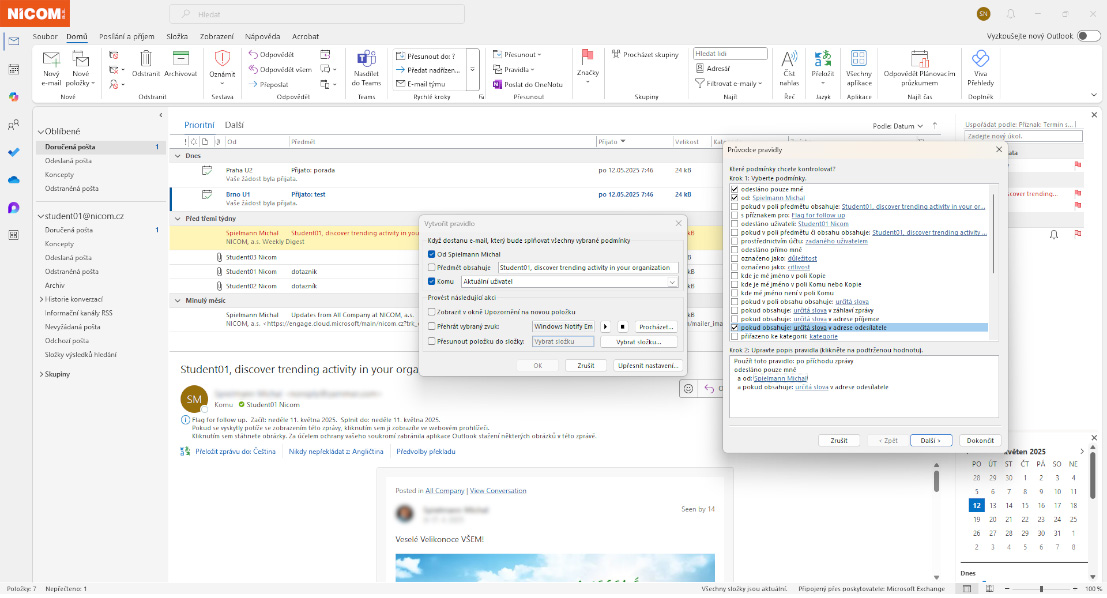Open the Calendar icon in left sidebar
This screenshot has width=1107, height=598.
(x=13, y=69)
